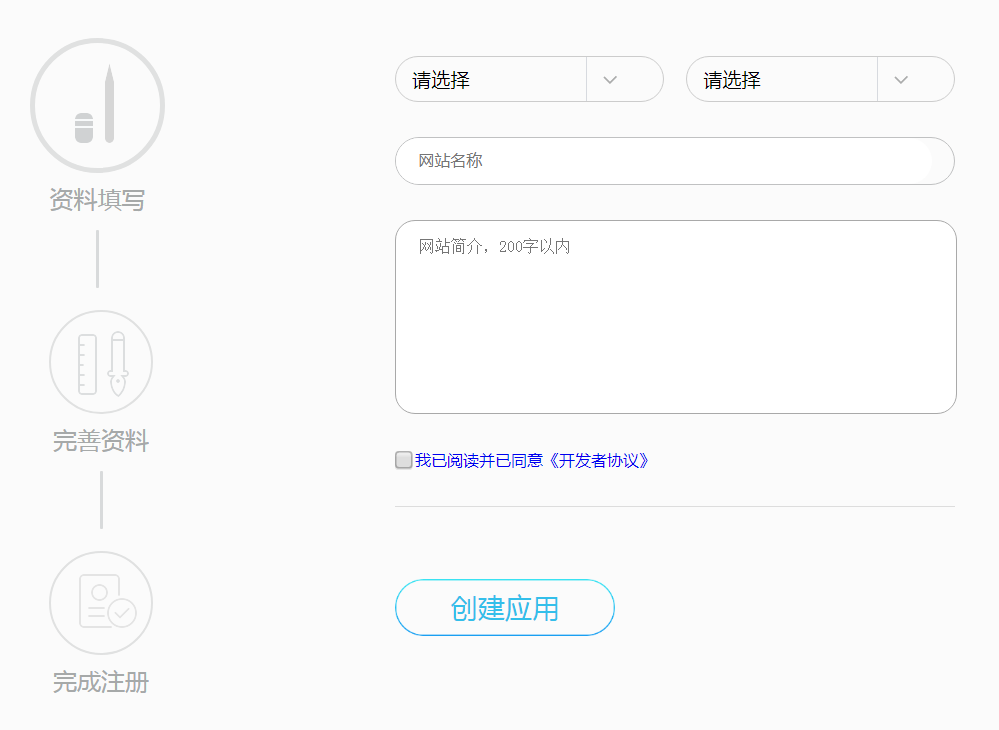Click the 资料填写 step label

(97, 200)
